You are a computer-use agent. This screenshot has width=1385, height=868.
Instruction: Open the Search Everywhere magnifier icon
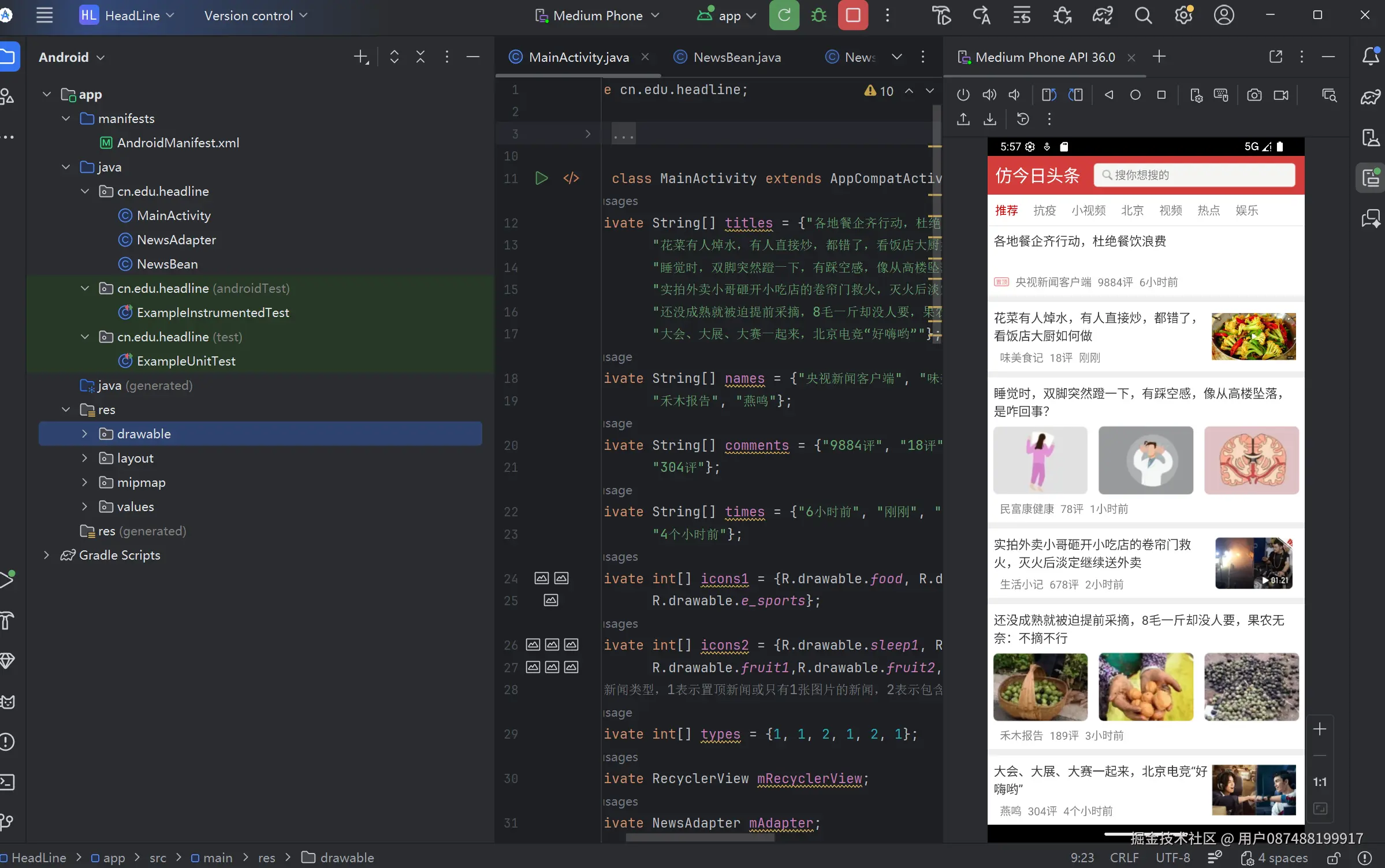[1143, 16]
